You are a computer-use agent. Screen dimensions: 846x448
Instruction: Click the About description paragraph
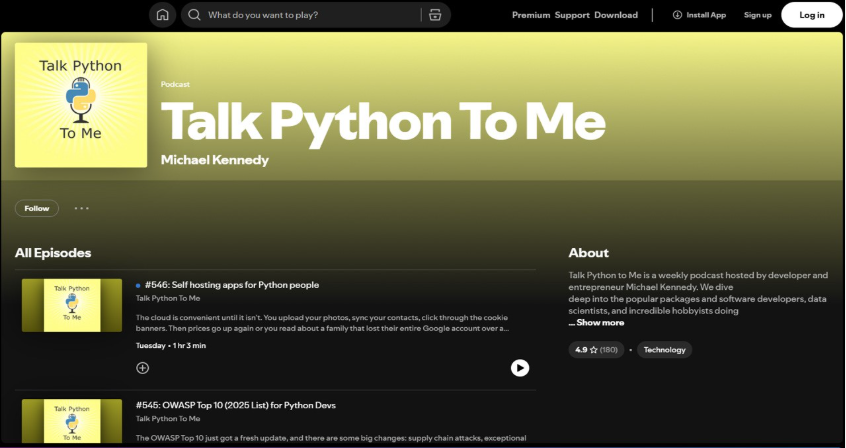[x=698, y=293]
